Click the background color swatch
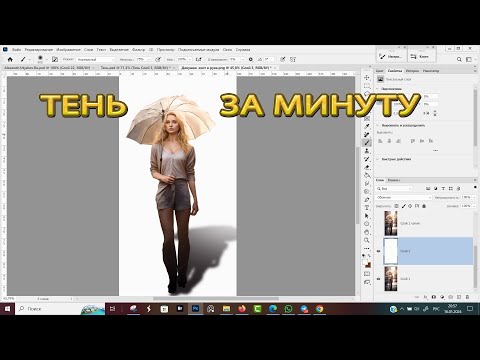The height and width of the screenshot is (360, 480). pos(368,266)
